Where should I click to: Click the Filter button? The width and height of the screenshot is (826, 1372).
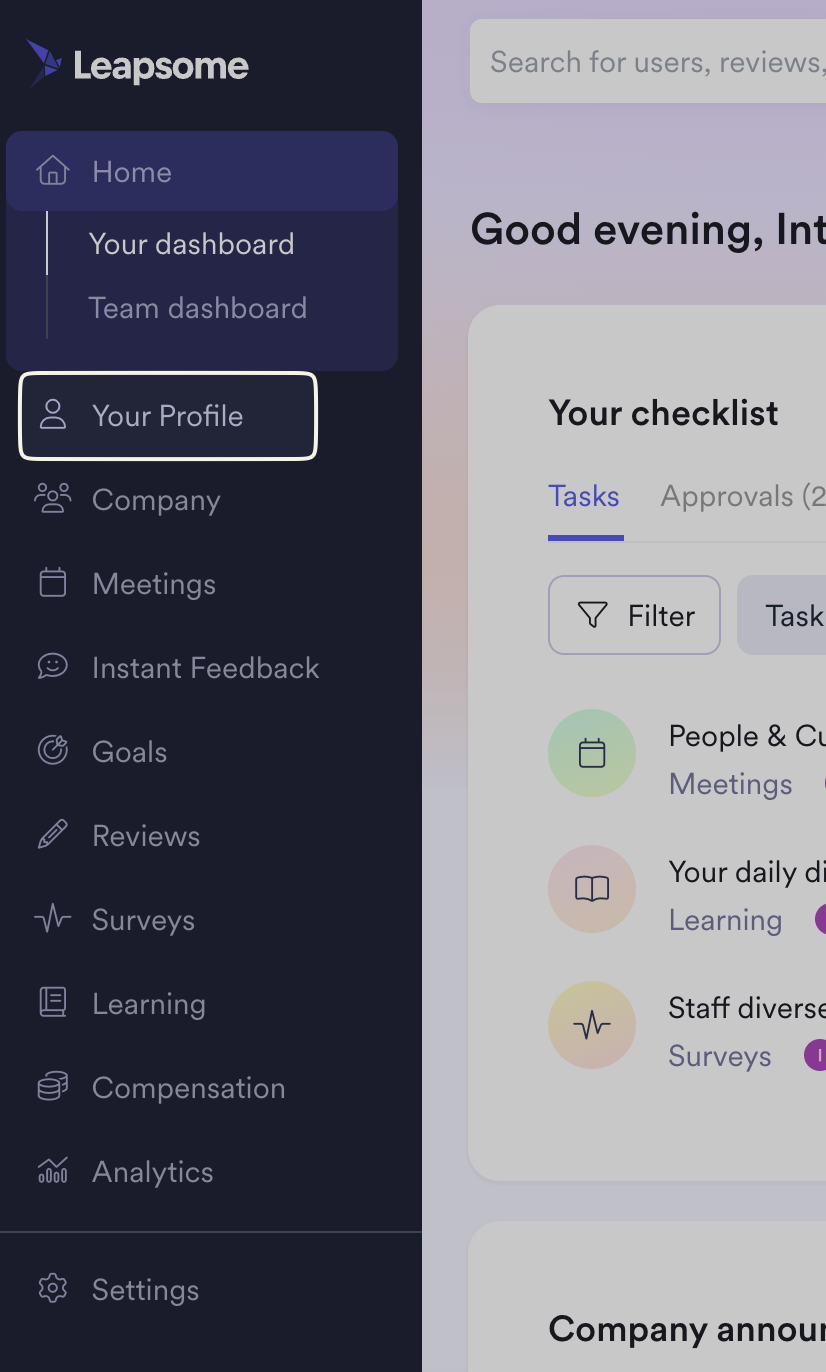tap(634, 615)
